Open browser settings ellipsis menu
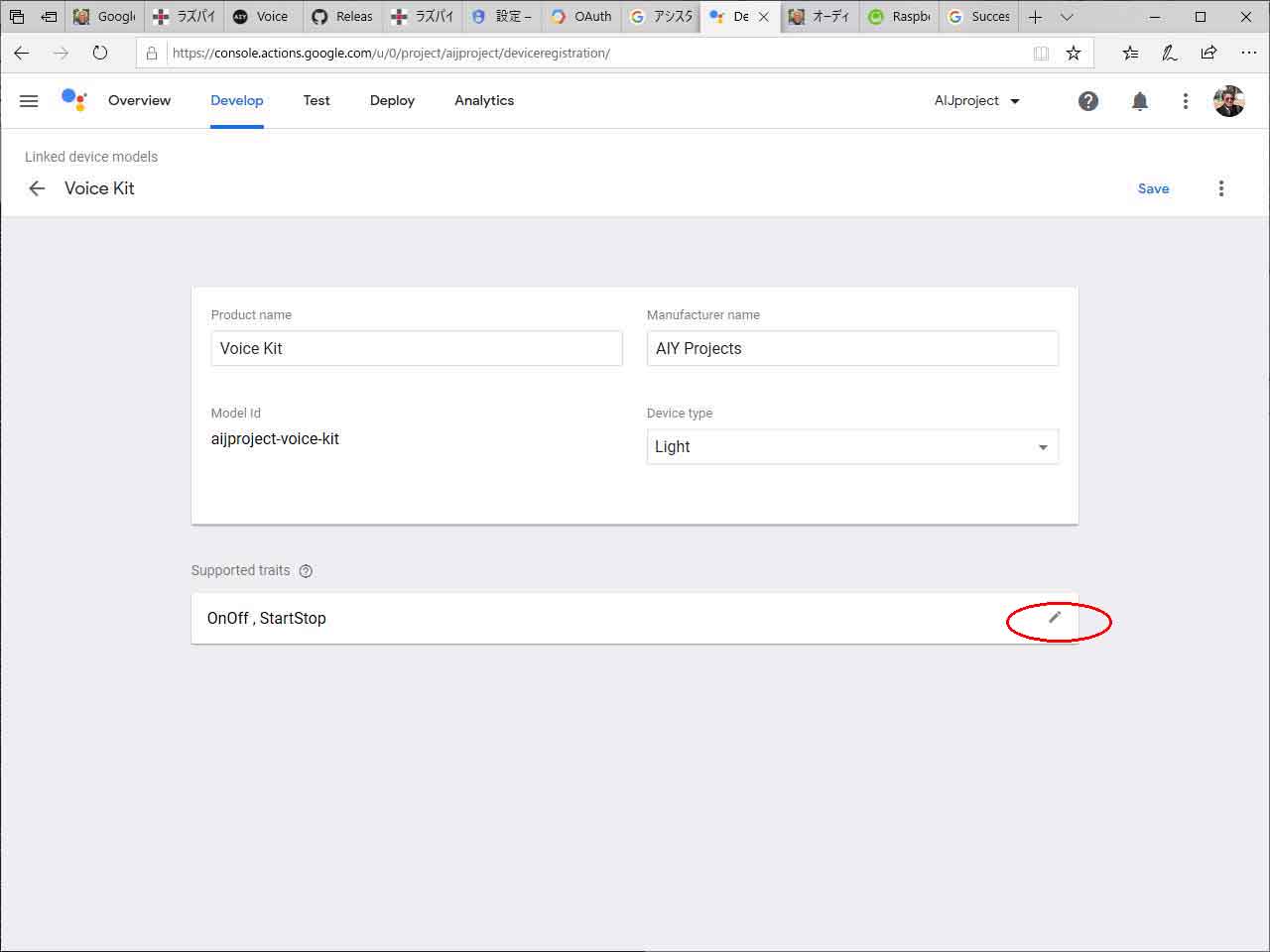This screenshot has width=1270, height=952. click(1249, 54)
